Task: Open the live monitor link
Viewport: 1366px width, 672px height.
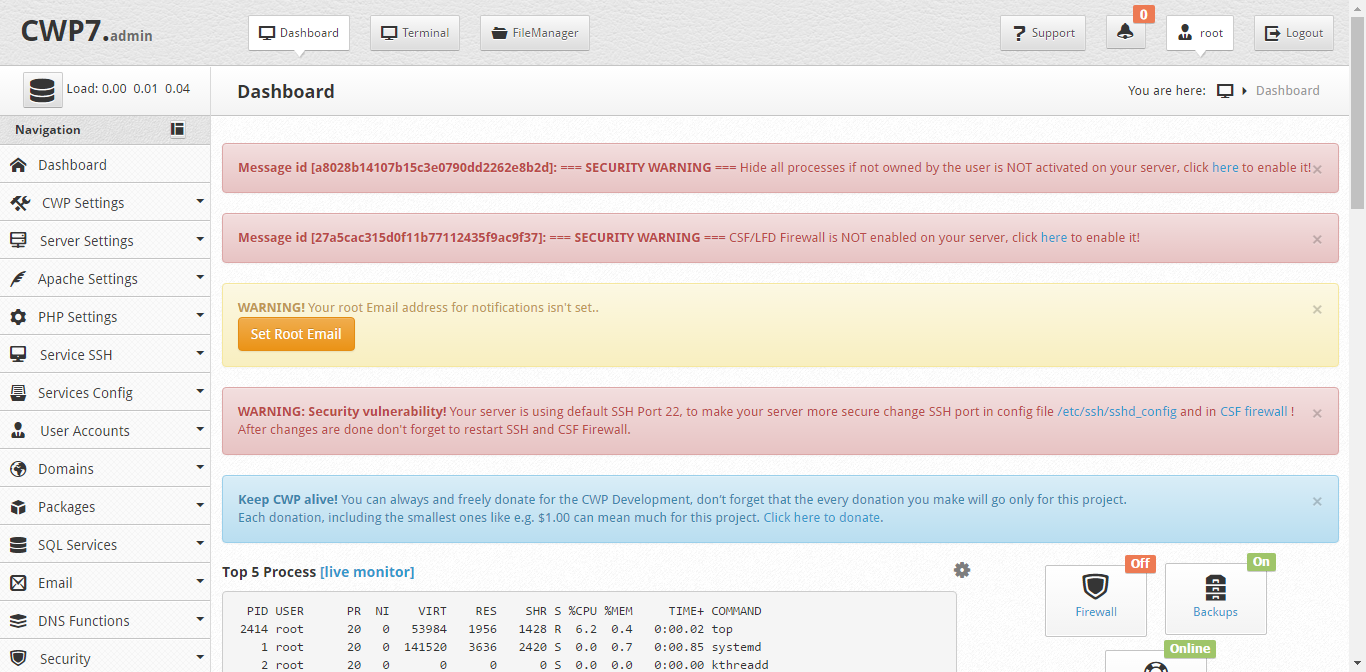Action: click(x=367, y=572)
